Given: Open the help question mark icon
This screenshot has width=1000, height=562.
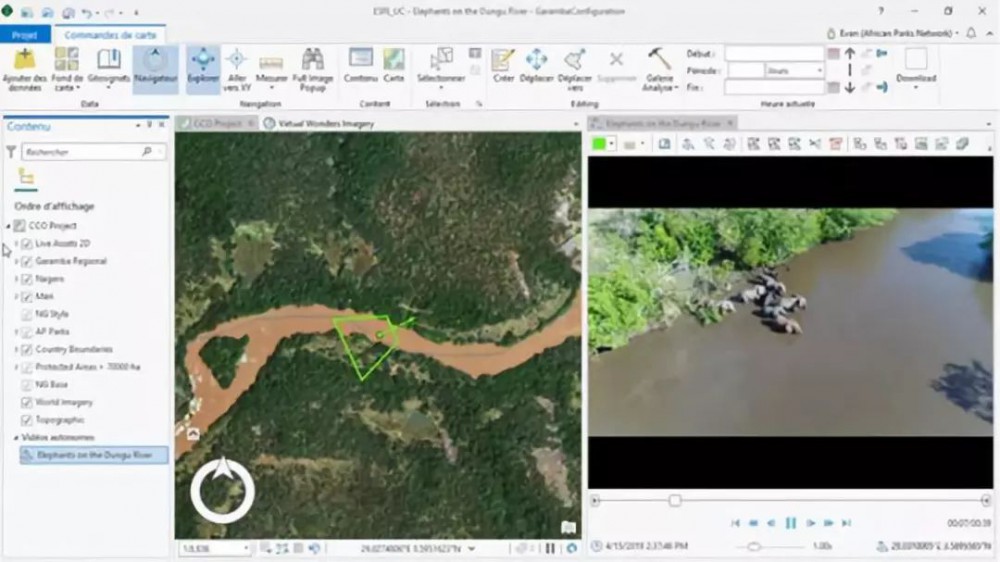Looking at the screenshot, I should pyautogui.click(x=881, y=11).
